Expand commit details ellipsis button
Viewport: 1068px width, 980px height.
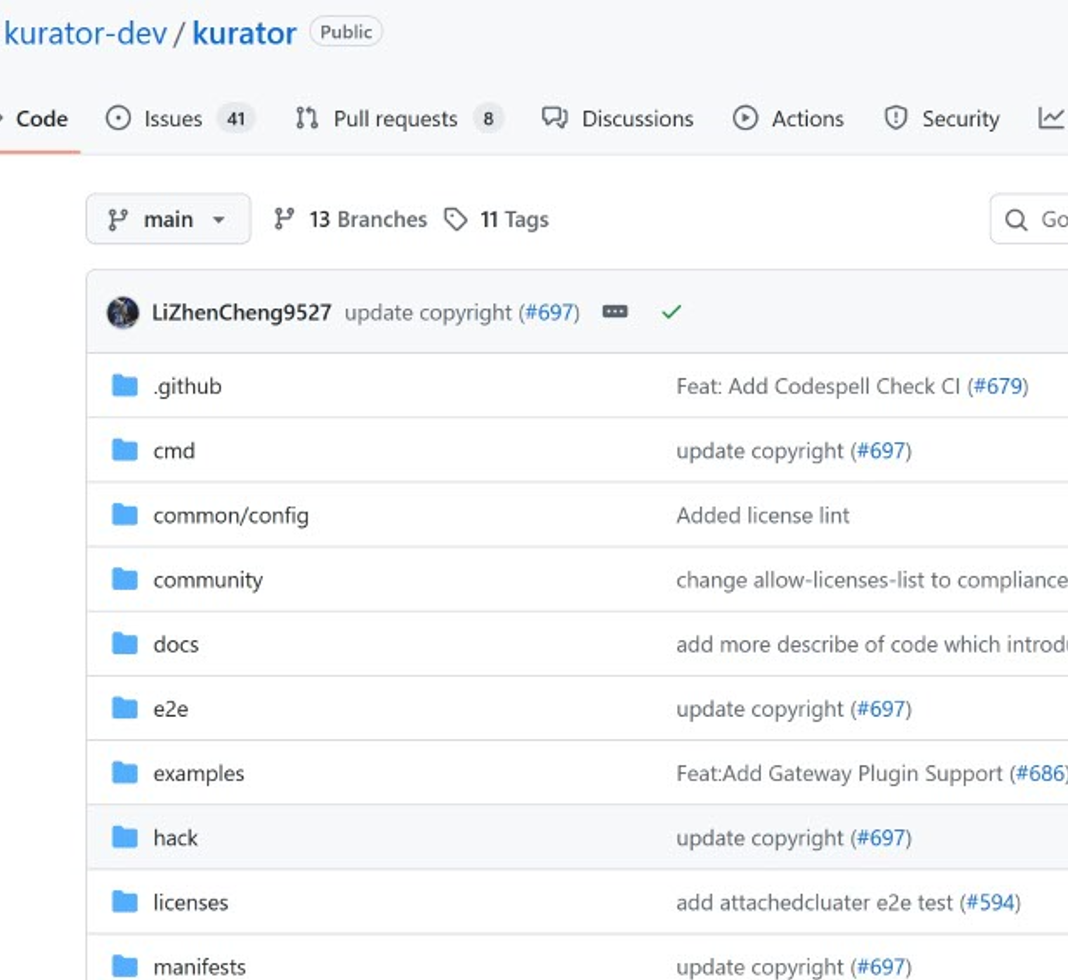click(615, 312)
